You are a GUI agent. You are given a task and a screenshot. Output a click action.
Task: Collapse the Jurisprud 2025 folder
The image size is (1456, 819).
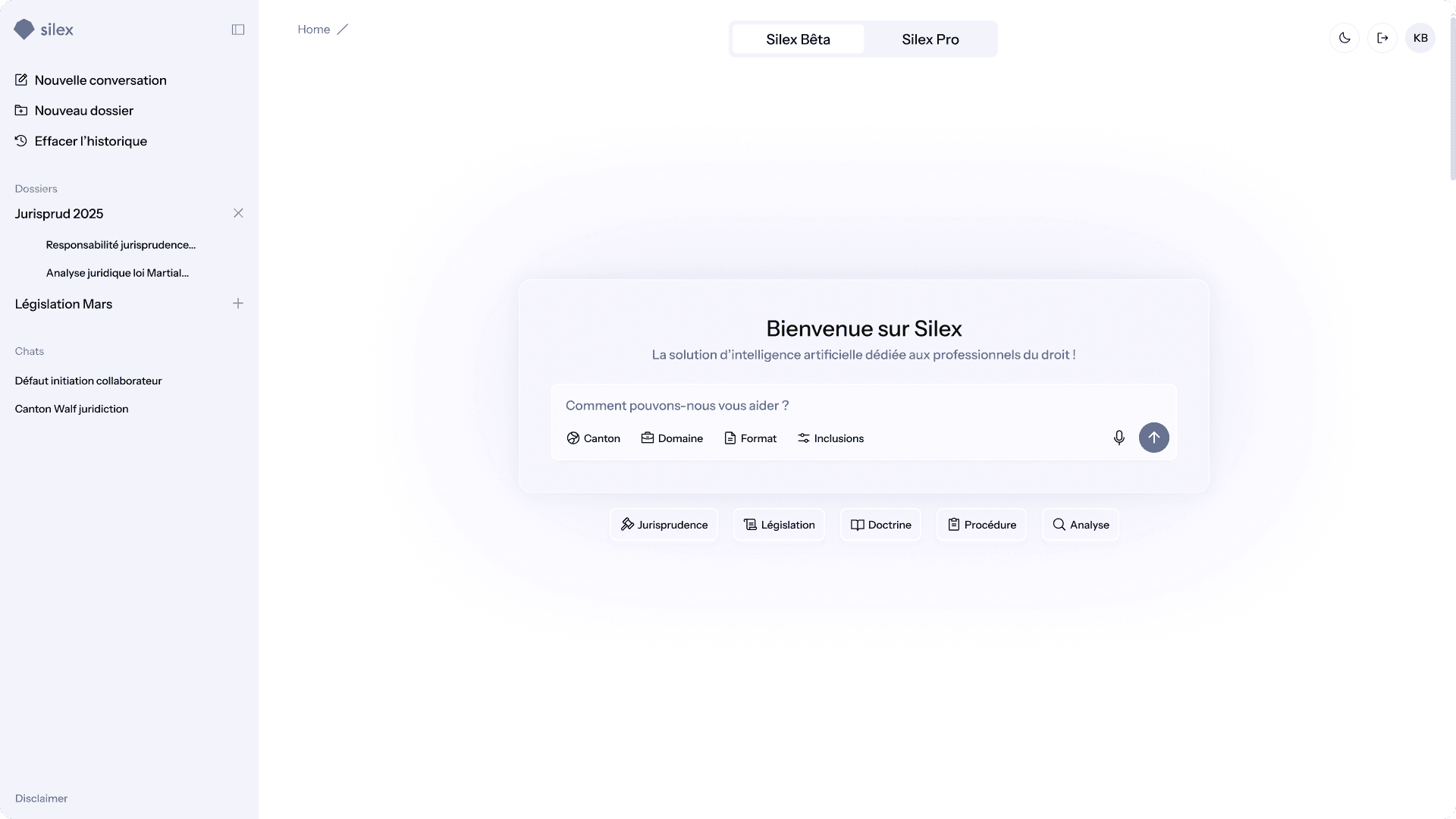(238, 213)
